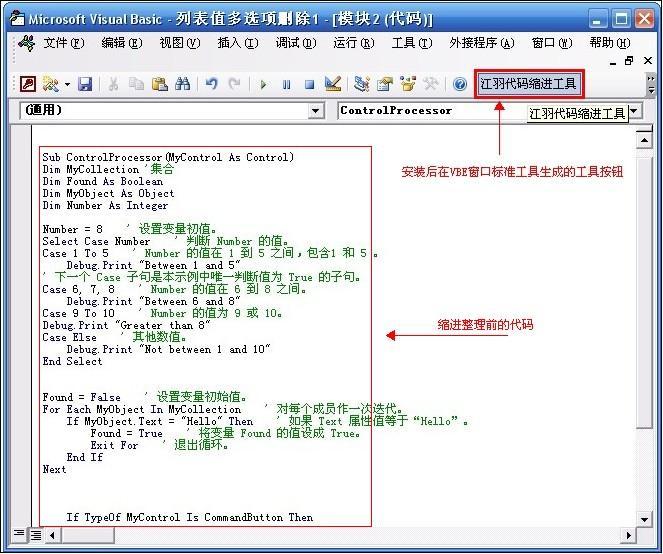The height and width of the screenshot is (554, 663).
Task: Click the vertical scrollbar down arrow
Action: click(644, 519)
